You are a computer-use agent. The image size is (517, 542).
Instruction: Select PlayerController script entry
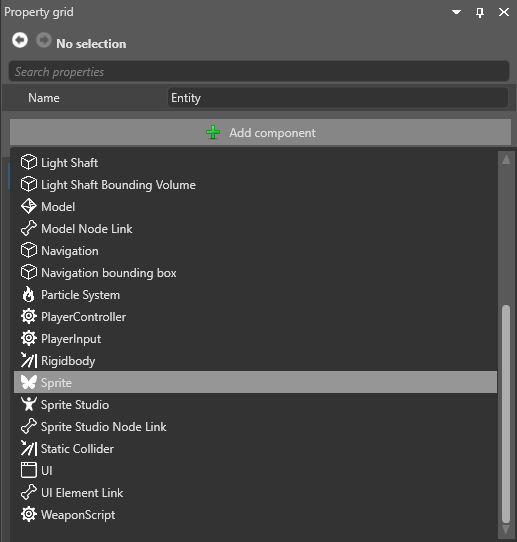255,317
